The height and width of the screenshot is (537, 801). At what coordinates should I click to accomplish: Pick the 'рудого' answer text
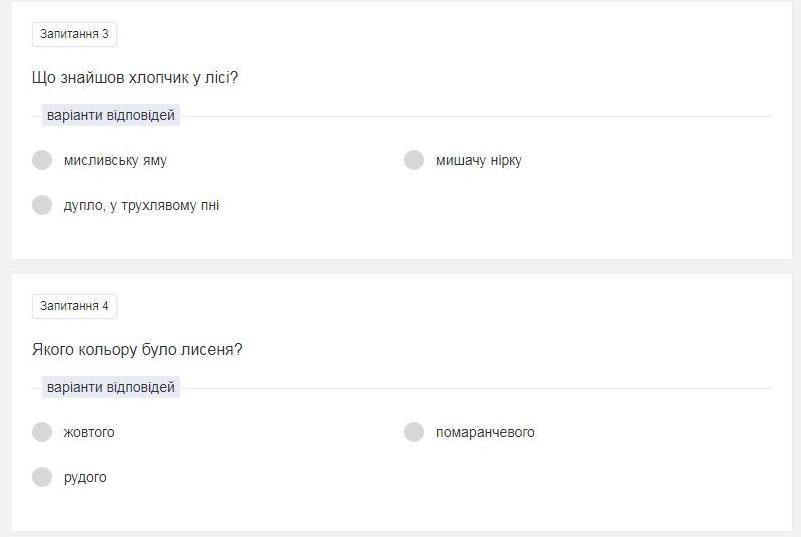pos(85,477)
